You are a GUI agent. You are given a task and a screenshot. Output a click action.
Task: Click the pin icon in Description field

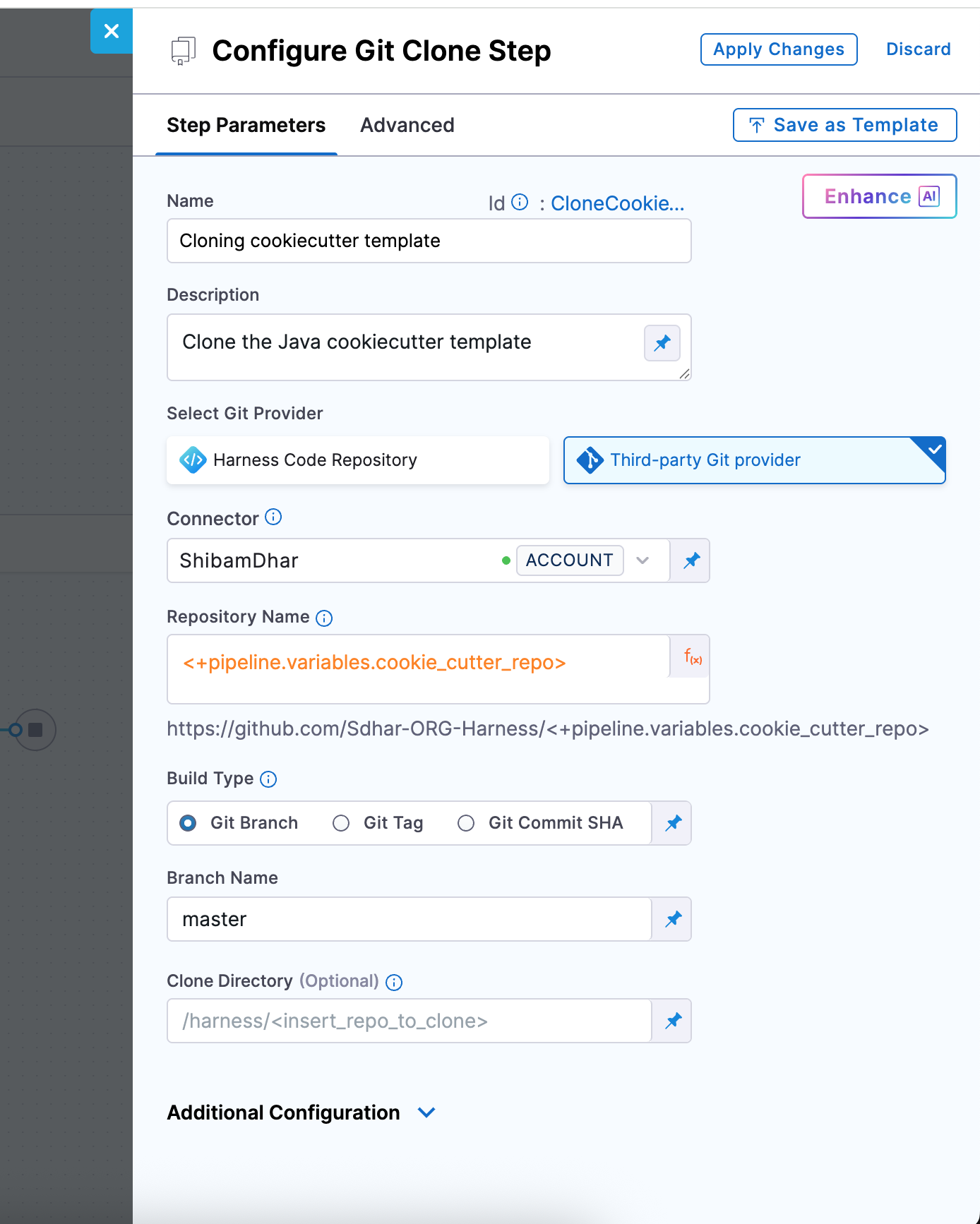(x=662, y=343)
